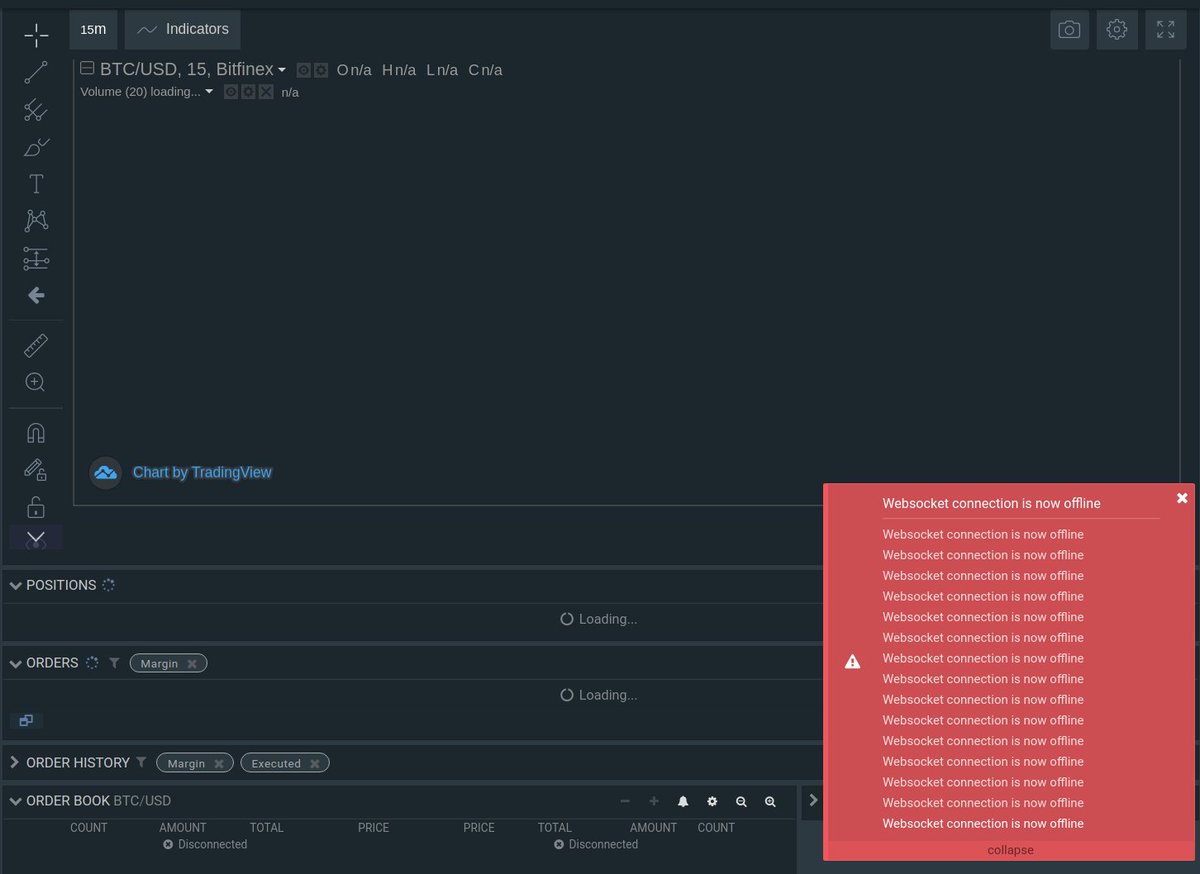Open Volume indicator format settings
Image resolution: width=1200 pixels, height=874 pixels.
click(248, 92)
